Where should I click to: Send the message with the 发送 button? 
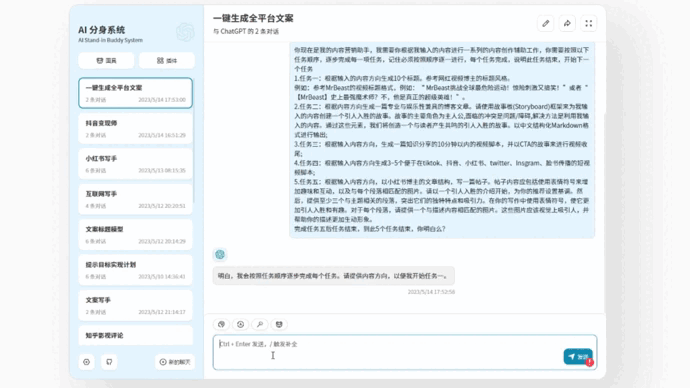click(x=578, y=357)
